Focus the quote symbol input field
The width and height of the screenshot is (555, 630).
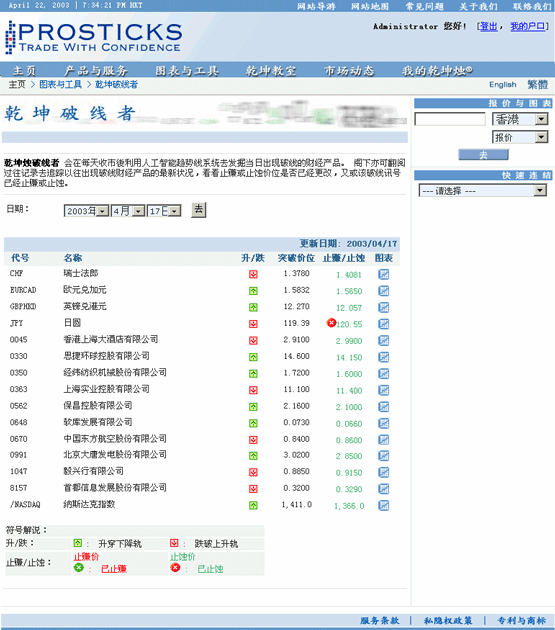pos(450,119)
